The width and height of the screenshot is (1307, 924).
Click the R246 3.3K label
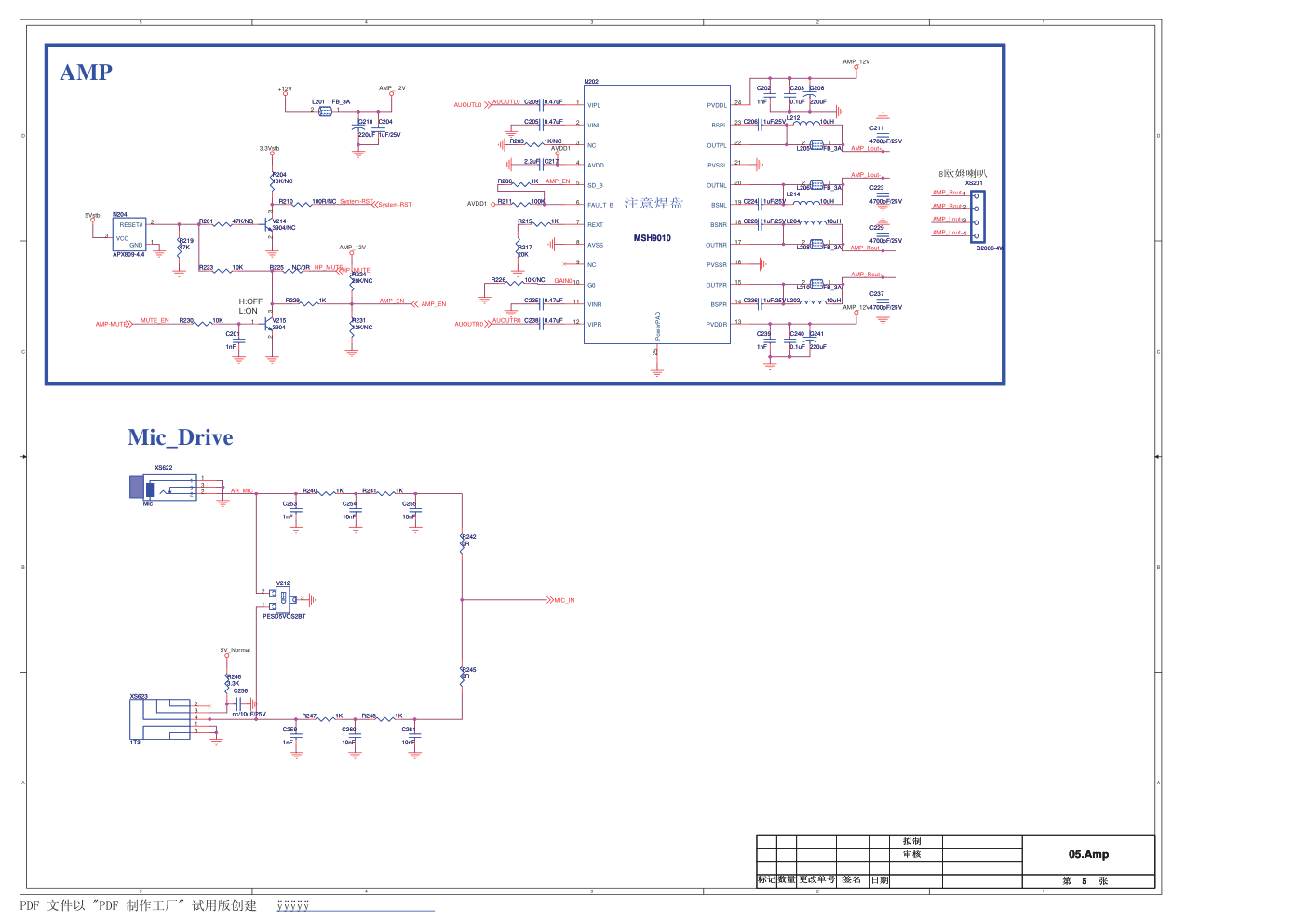coord(234,680)
